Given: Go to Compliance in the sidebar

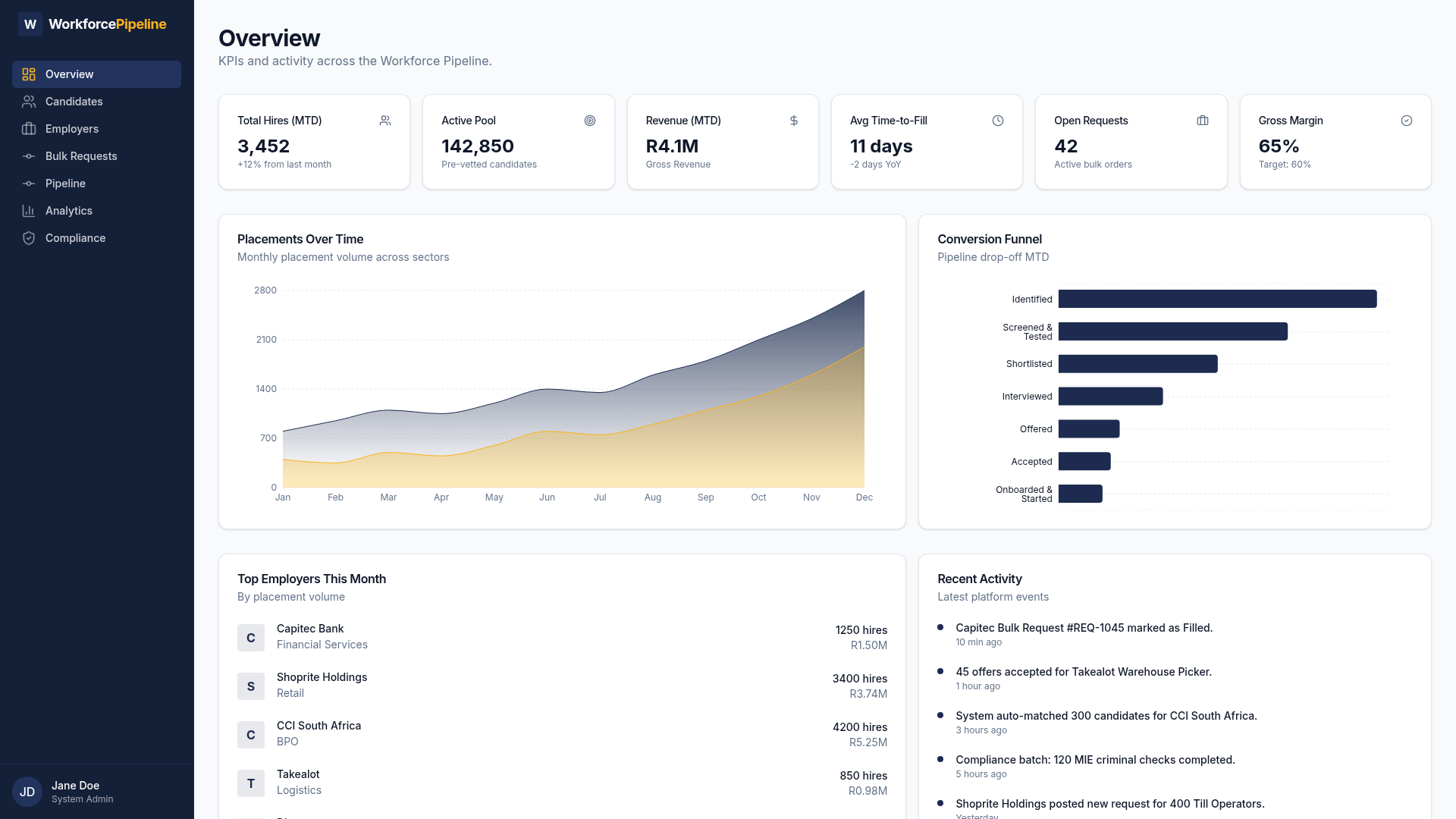Looking at the screenshot, I should (96, 238).
